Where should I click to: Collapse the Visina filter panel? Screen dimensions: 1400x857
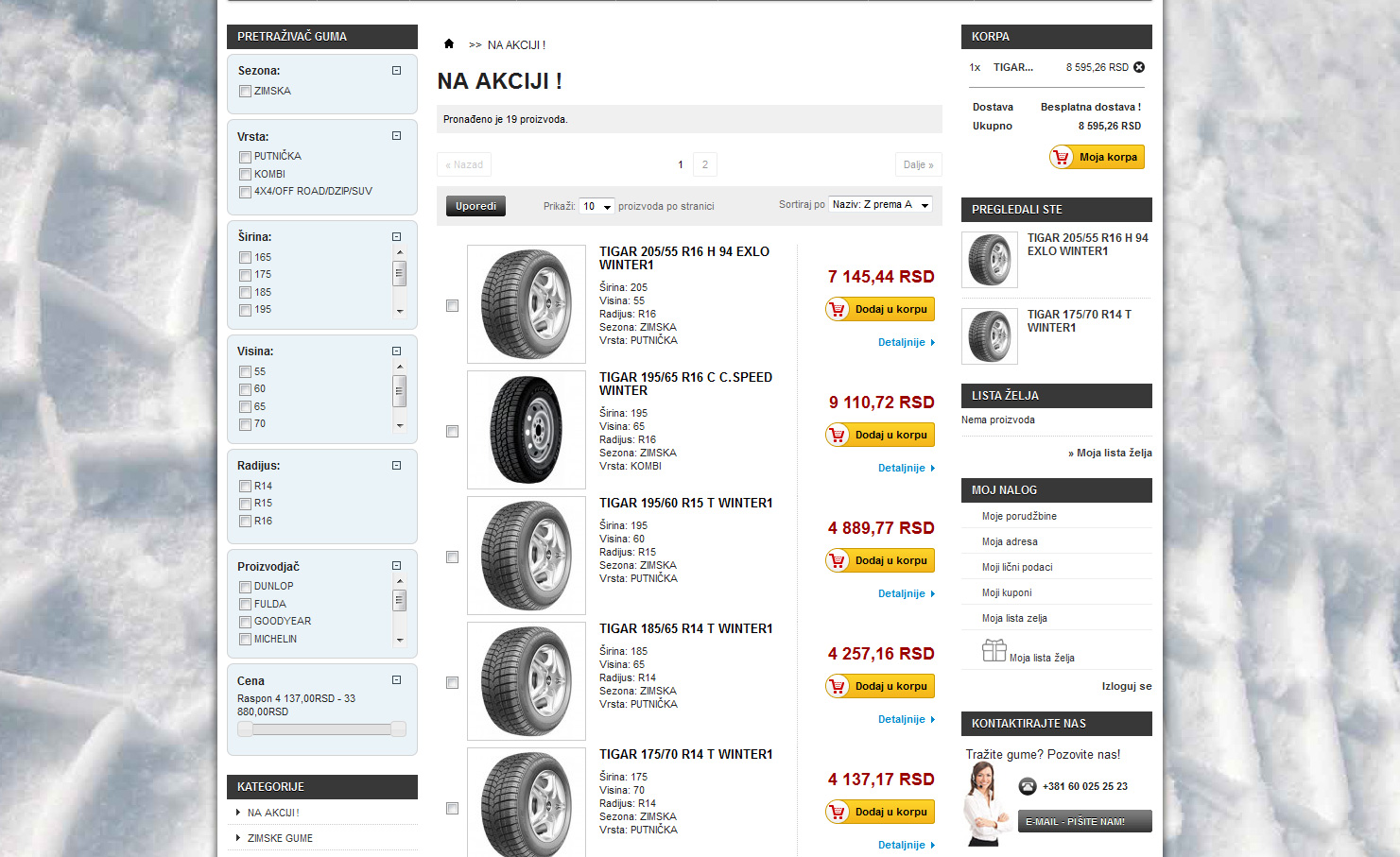click(x=397, y=351)
